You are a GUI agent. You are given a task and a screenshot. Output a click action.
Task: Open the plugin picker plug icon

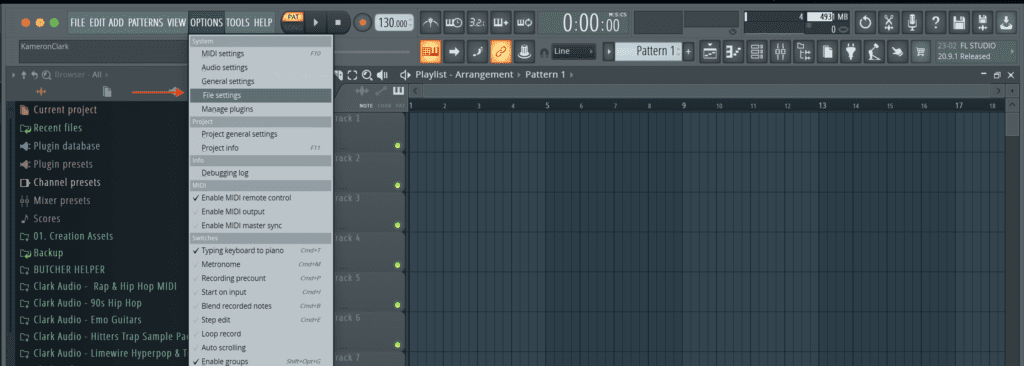[851, 51]
